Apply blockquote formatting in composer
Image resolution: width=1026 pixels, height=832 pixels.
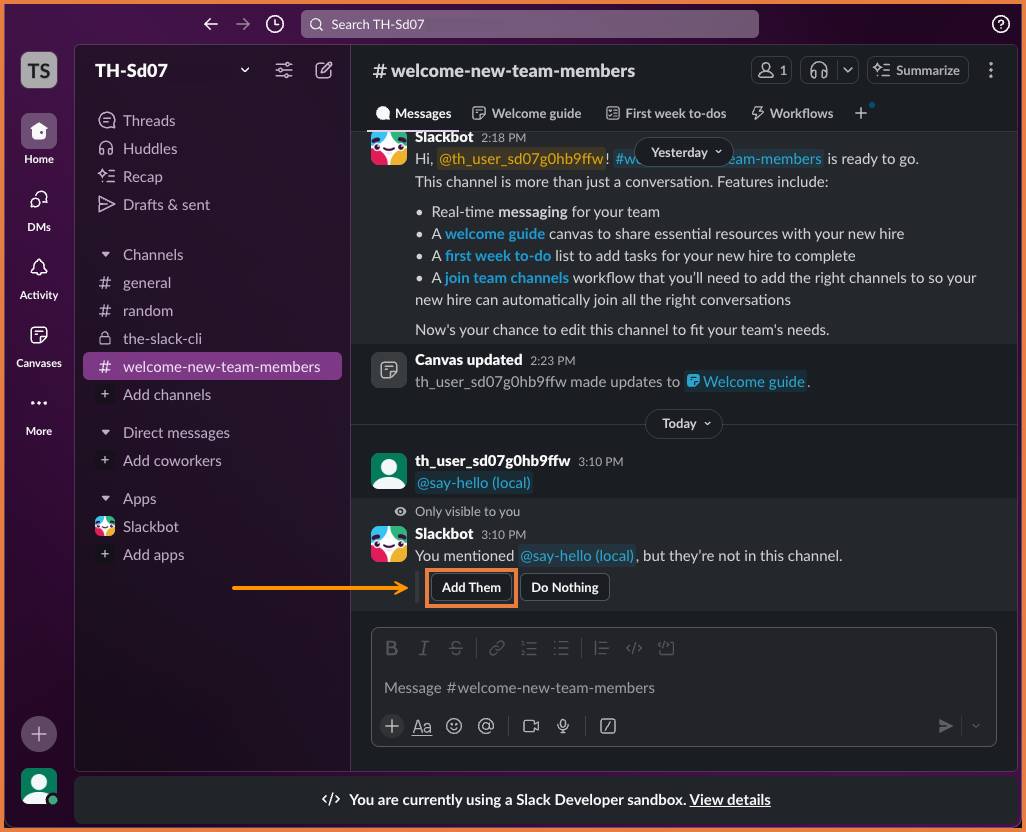(x=601, y=648)
